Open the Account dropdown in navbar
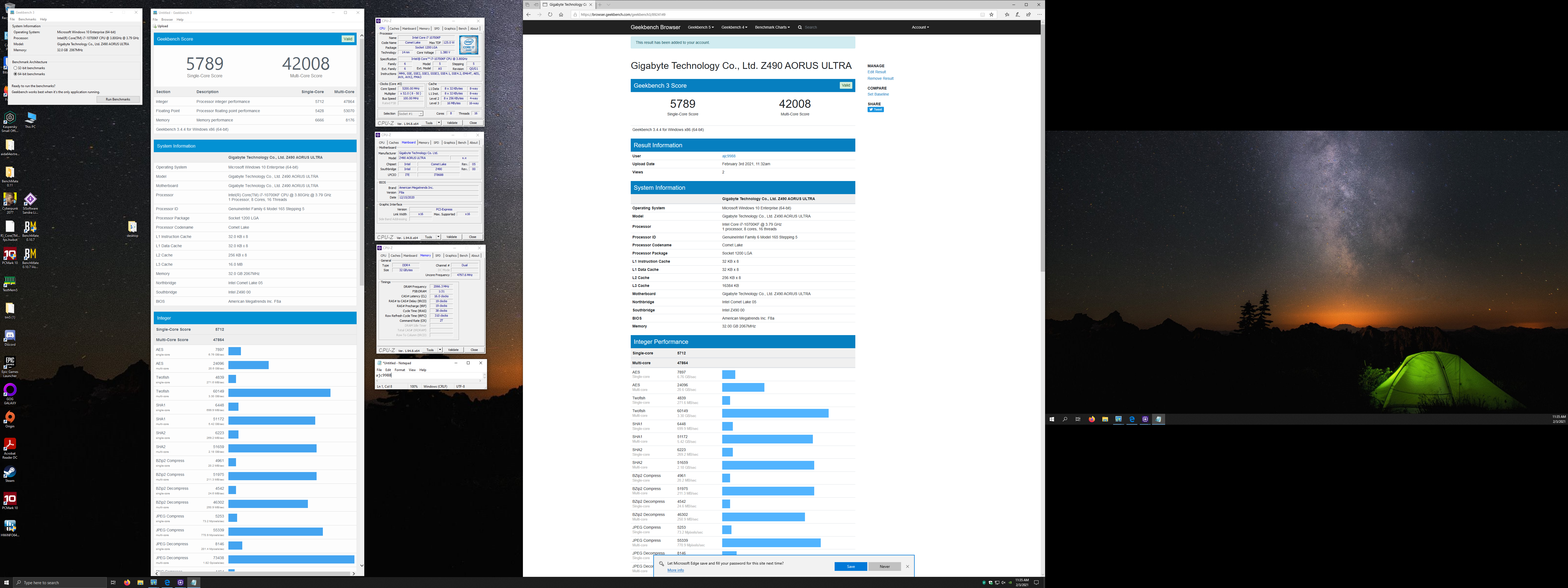Image resolution: width=1568 pixels, height=588 pixels. coord(920,27)
